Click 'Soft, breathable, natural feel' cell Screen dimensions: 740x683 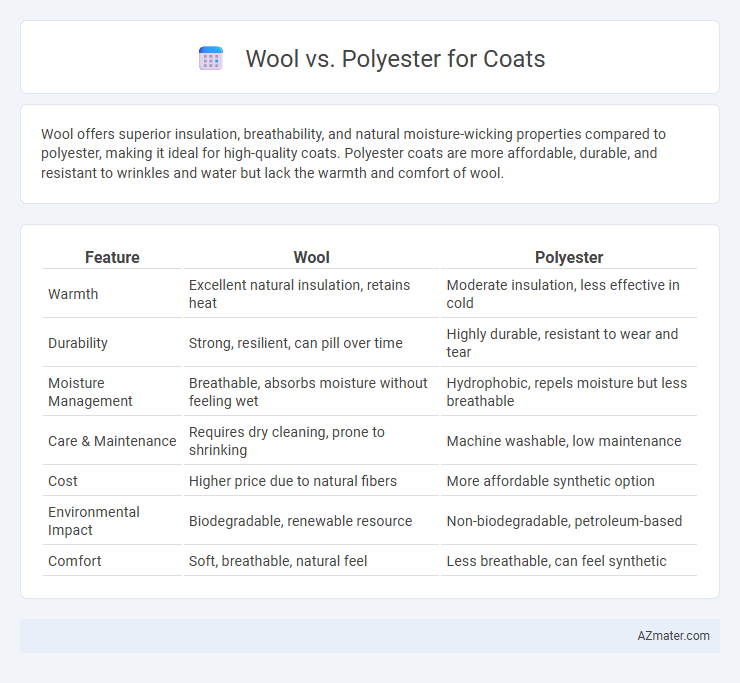click(x=311, y=561)
